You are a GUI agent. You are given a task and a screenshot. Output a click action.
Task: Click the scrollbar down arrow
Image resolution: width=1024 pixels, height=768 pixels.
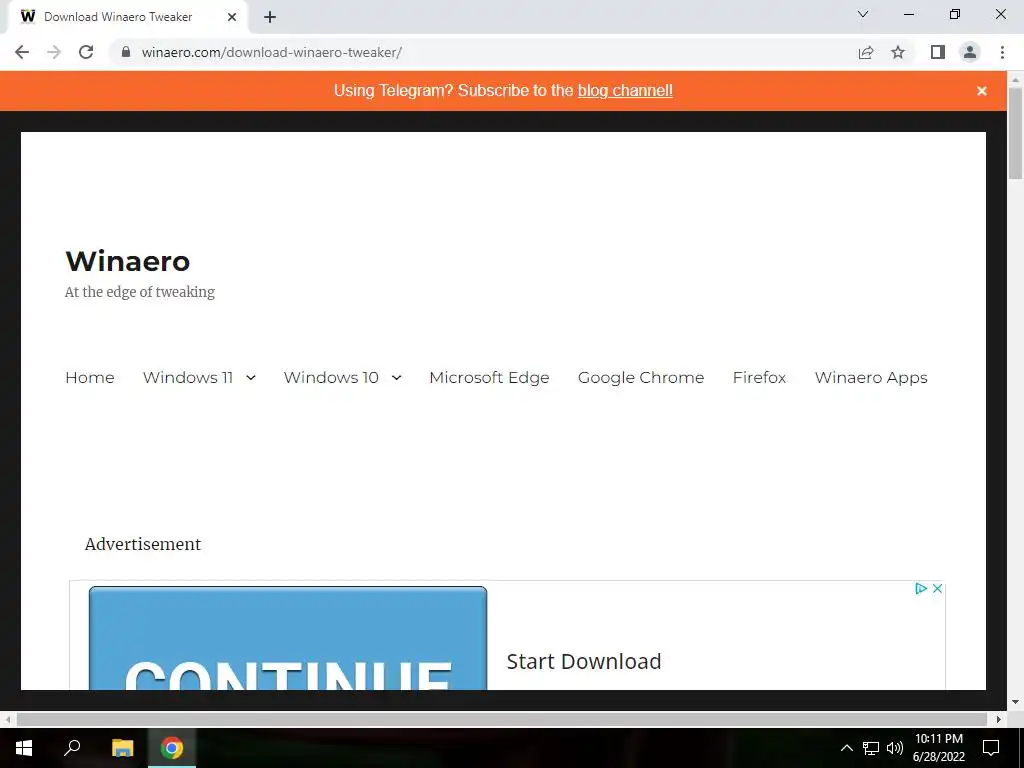click(1016, 702)
